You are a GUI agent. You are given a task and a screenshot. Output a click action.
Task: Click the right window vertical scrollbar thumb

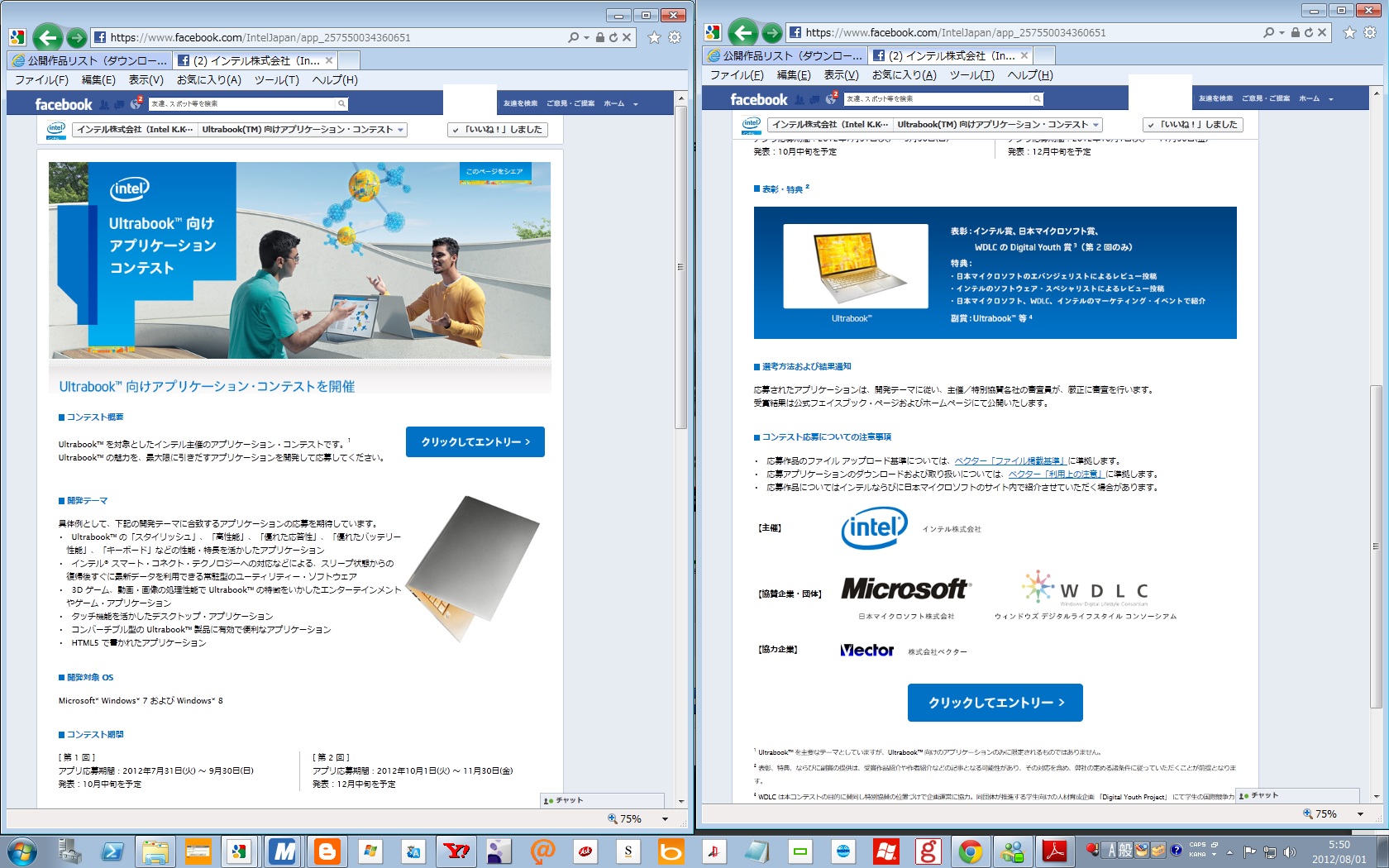[1376, 546]
